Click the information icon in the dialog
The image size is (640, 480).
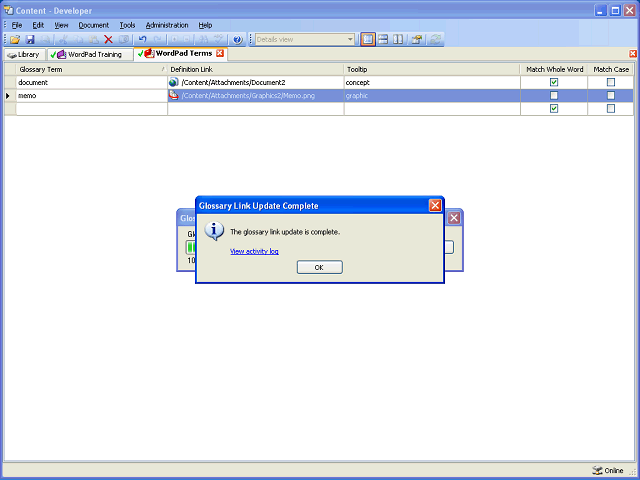tap(214, 231)
